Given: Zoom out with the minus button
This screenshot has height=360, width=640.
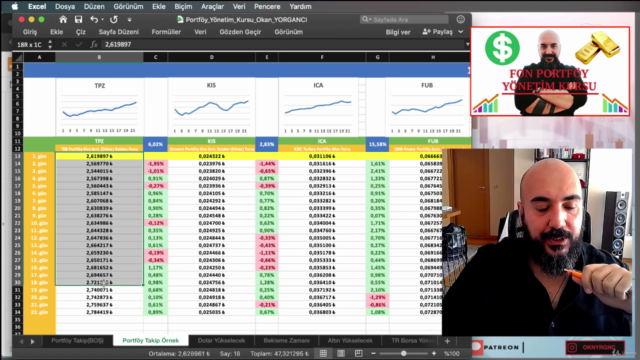Looking at the screenshot, I should coord(373,353).
